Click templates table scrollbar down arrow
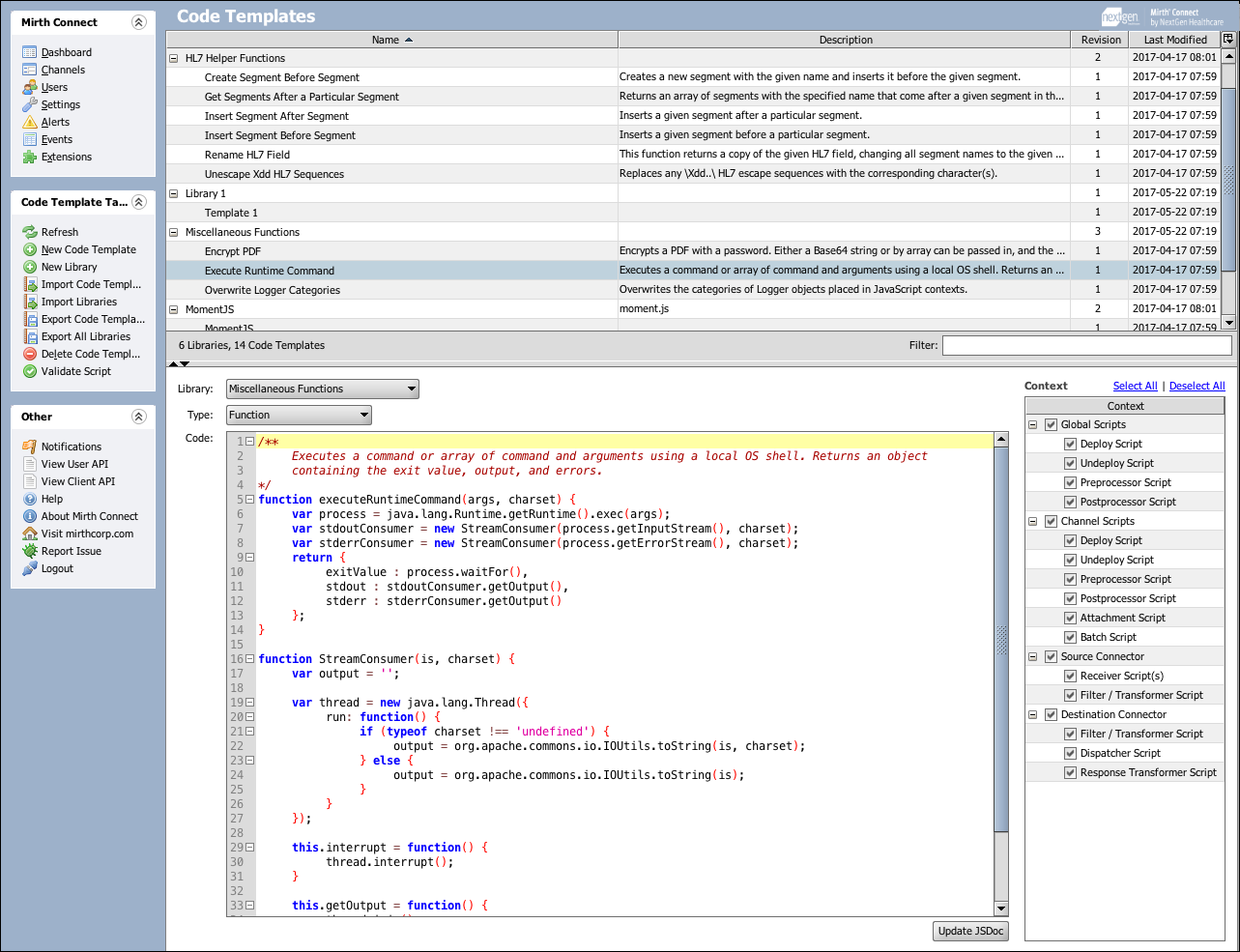Viewport: 1240px width, 952px height. [1229, 323]
